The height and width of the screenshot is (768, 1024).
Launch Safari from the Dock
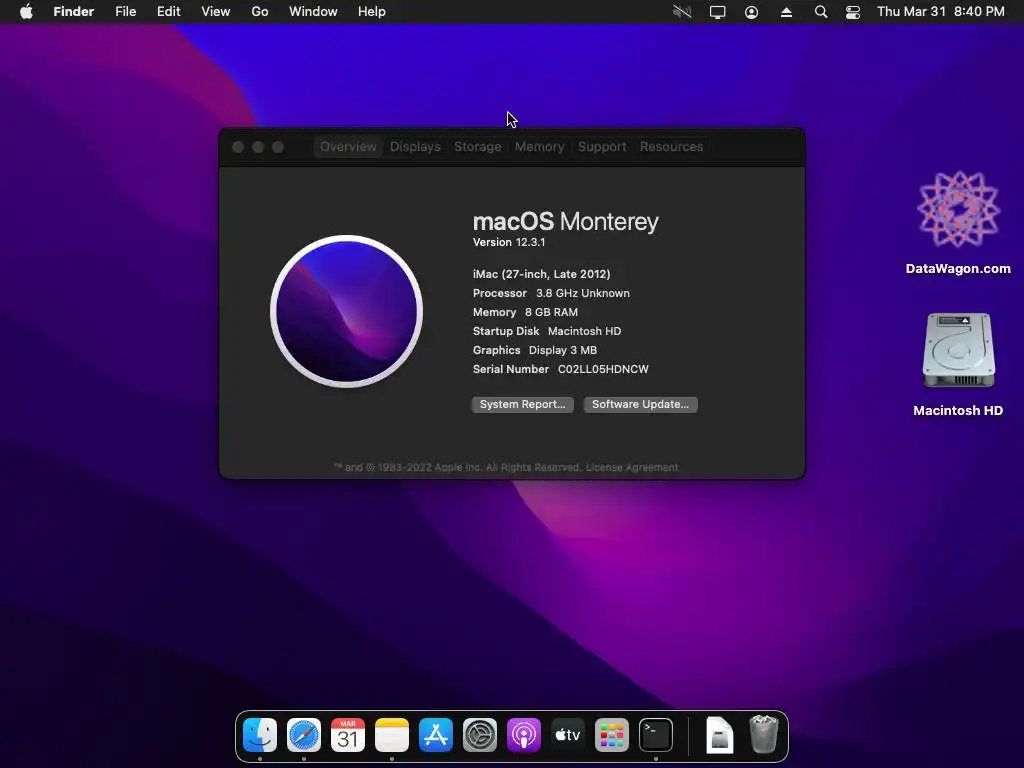coord(304,735)
